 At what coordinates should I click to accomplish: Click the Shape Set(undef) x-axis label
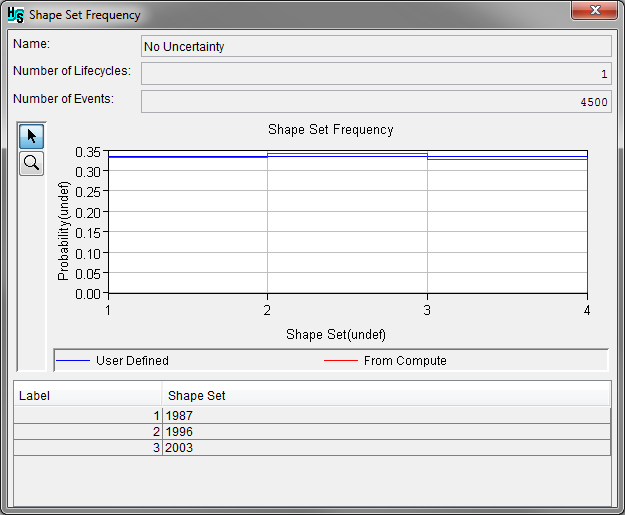(336, 333)
